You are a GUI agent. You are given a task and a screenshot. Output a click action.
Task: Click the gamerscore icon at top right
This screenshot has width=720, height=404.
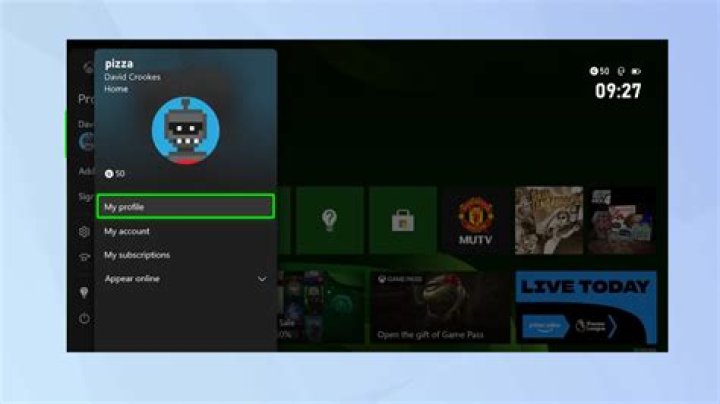coord(594,71)
